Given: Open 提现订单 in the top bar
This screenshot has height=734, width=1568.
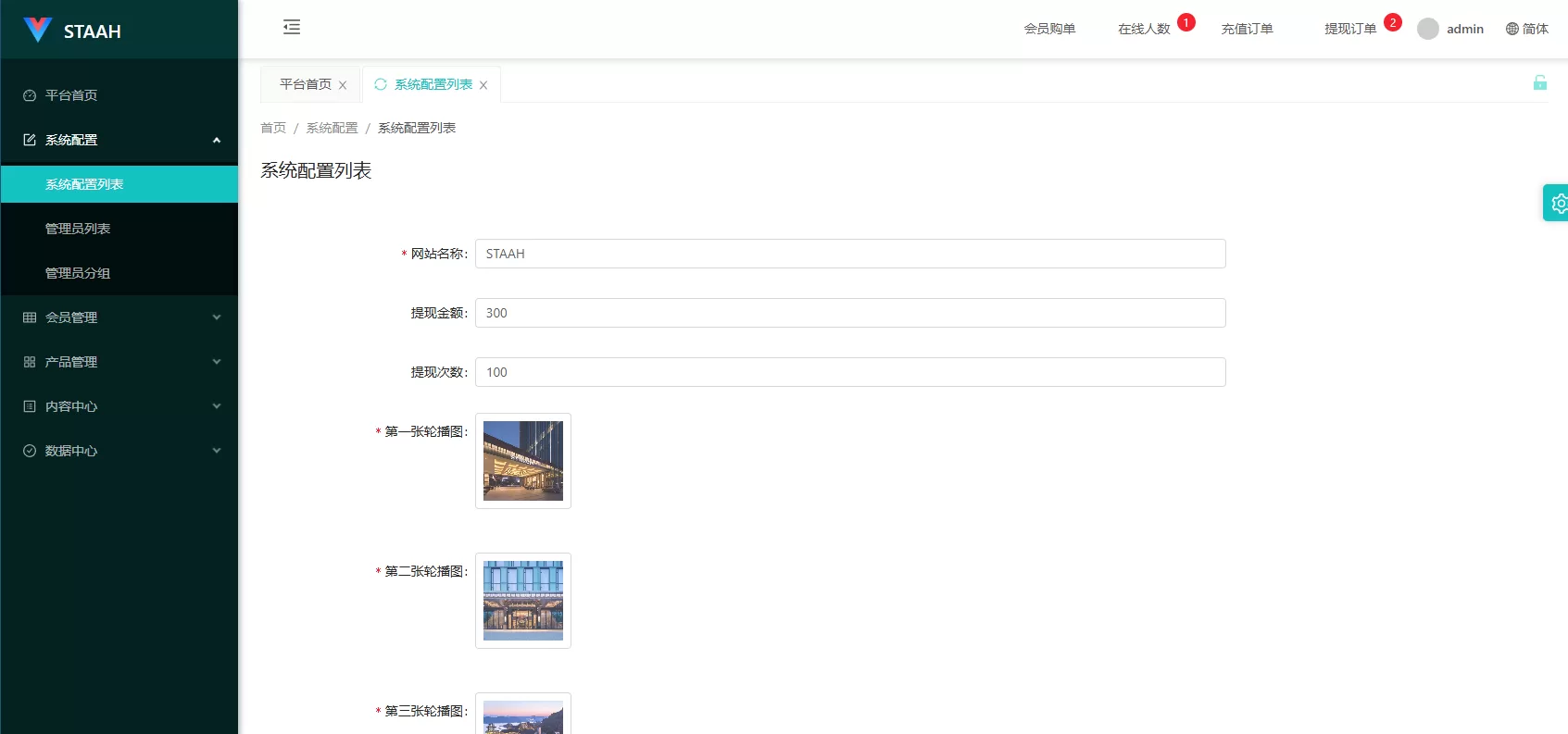Looking at the screenshot, I should 1350,29.
